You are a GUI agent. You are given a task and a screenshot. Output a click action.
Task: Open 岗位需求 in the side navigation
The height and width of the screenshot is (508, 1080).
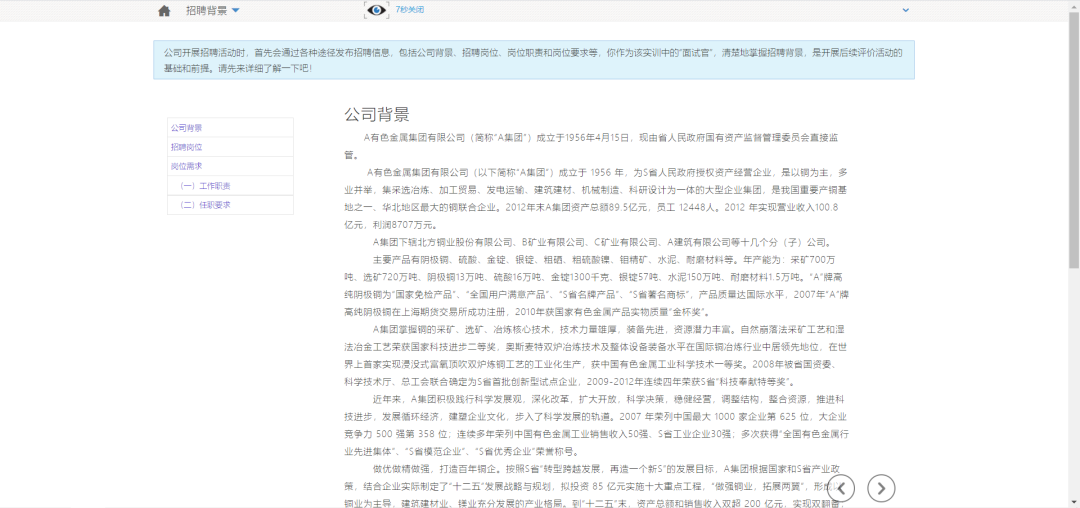pos(187,166)
